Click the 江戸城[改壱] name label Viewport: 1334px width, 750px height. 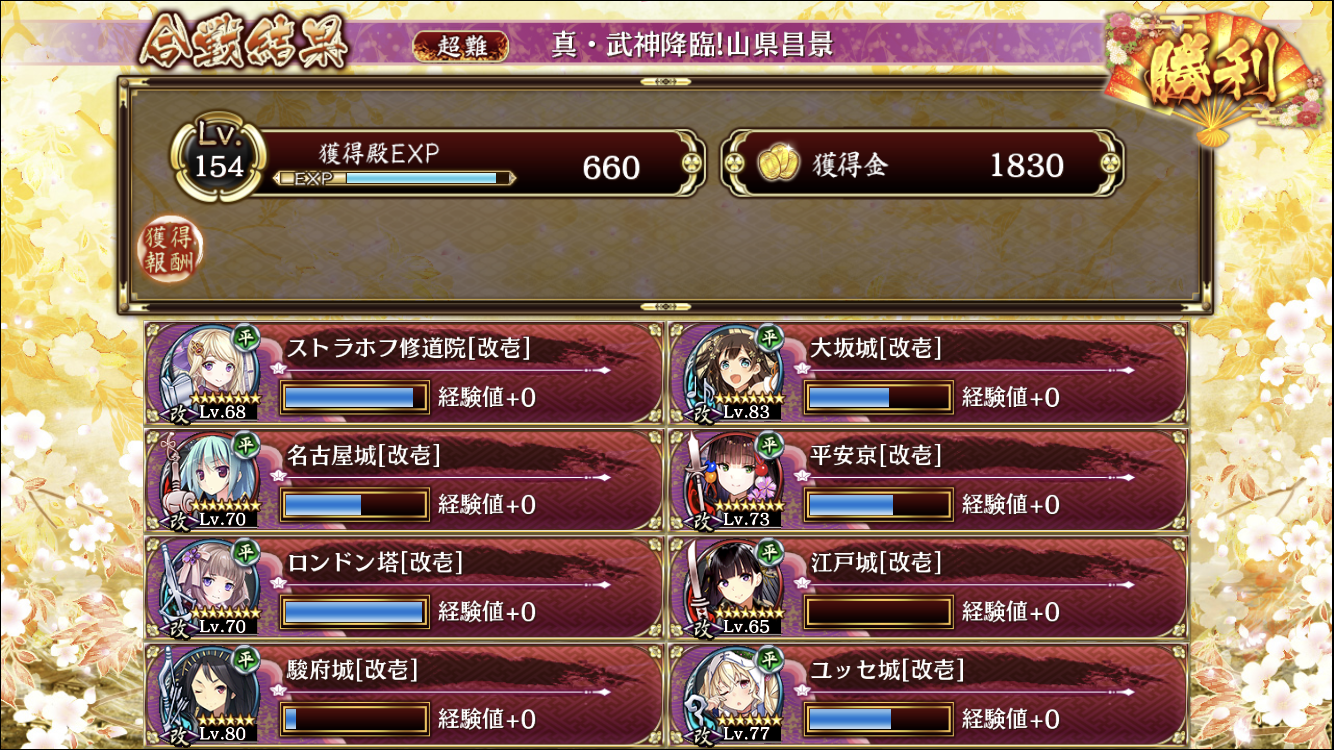tap(876, 563)
